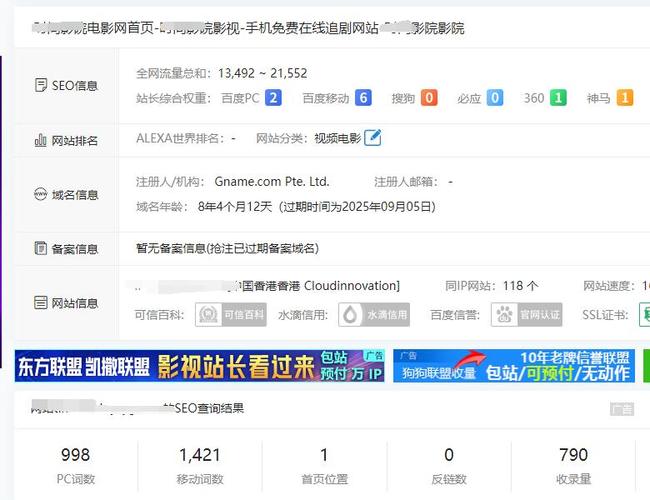Click the 百度PC weight badge 2
This screenshot has width=650, height=500.
(273, 98)
